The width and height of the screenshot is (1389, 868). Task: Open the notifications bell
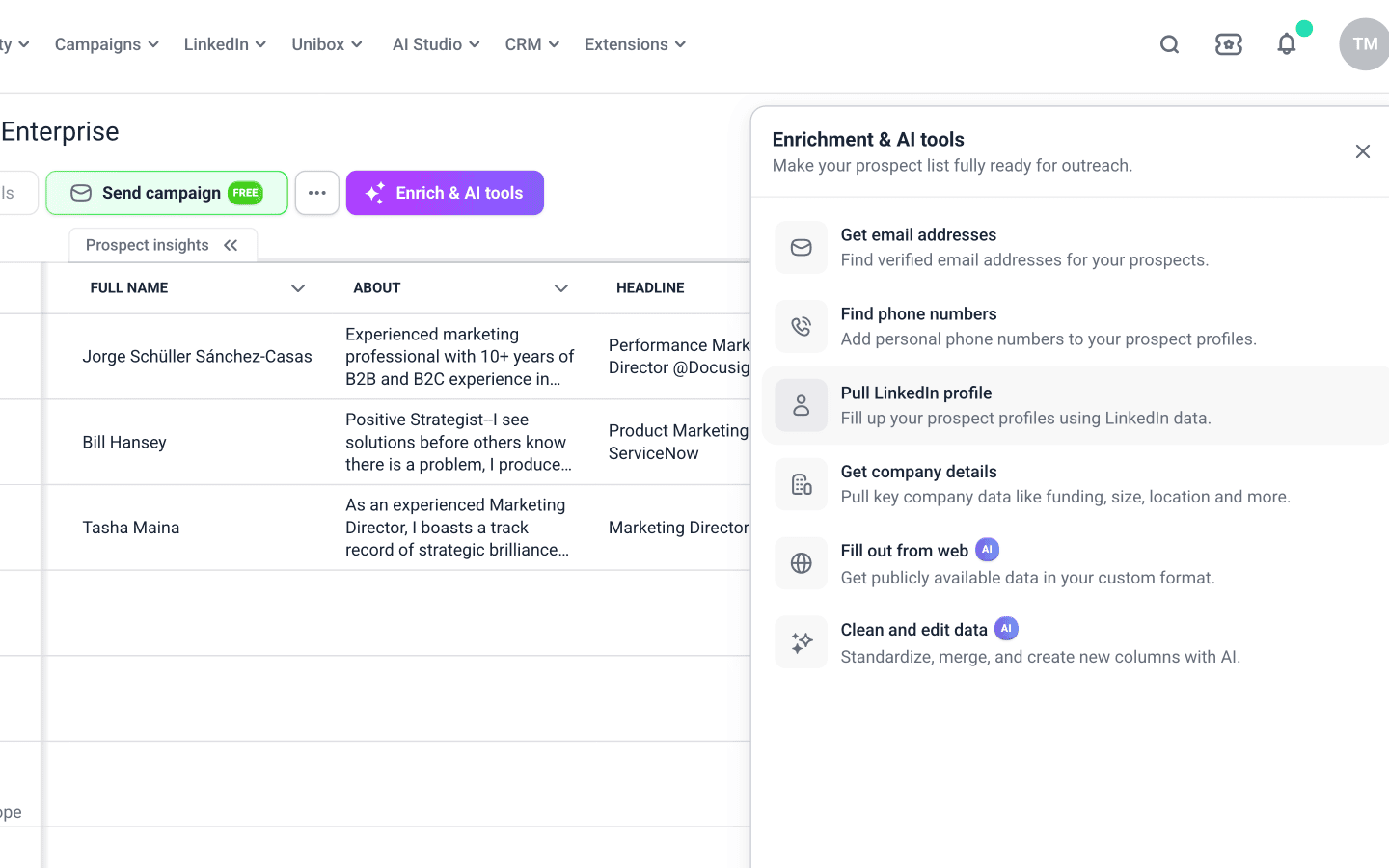coord(1287,43)
